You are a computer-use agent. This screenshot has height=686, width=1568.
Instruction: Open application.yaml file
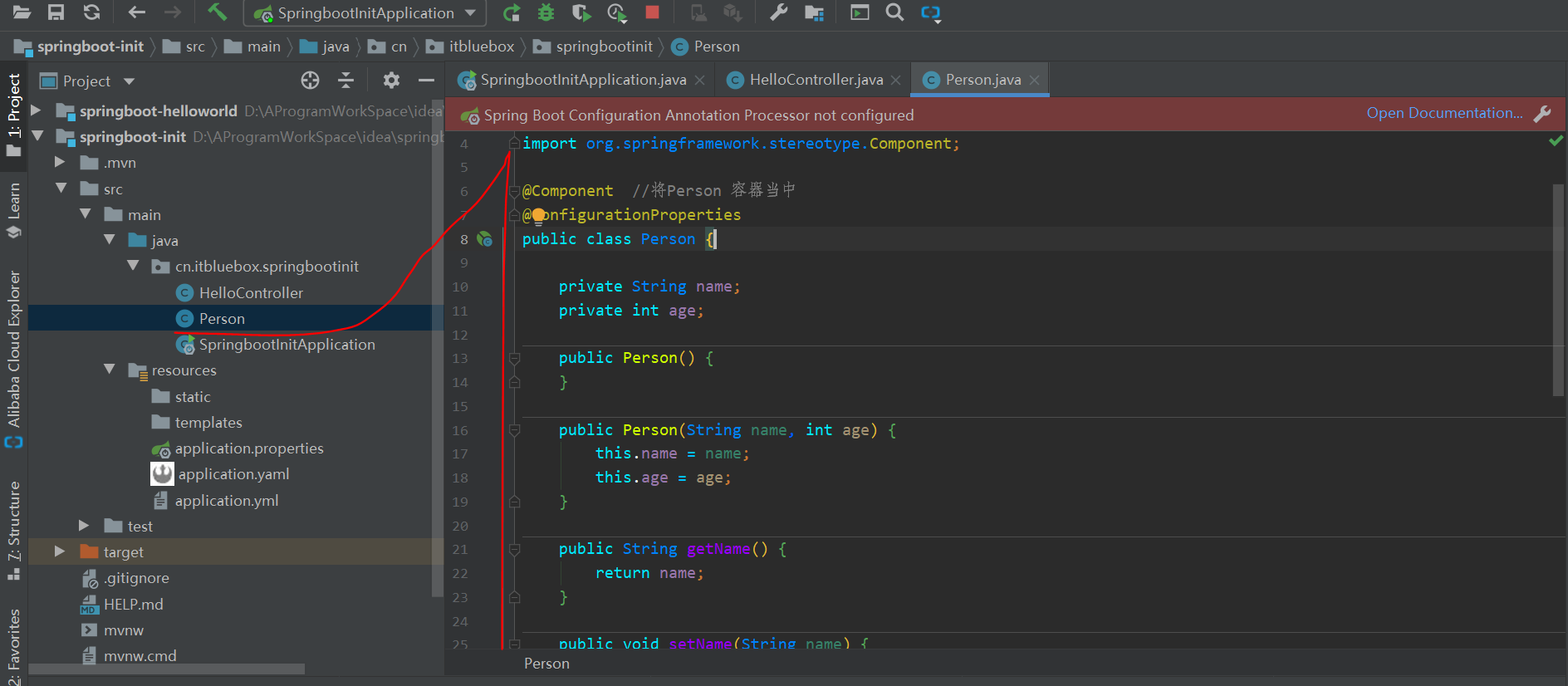233,474
